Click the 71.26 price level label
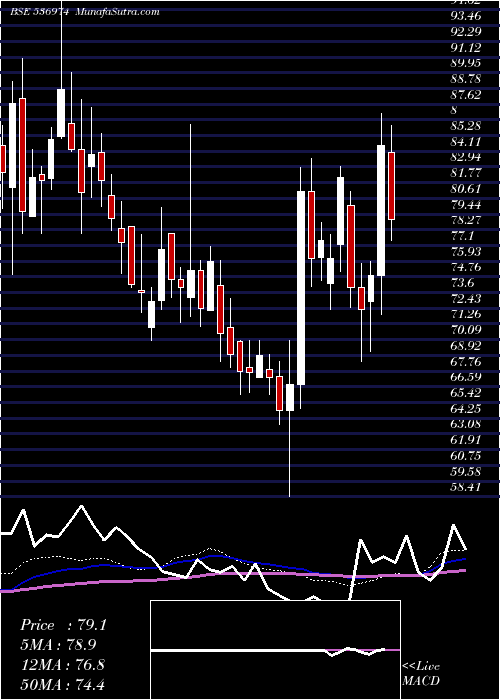Image resolution: width=500 pixels, height=700 pixels. point(466,314)
